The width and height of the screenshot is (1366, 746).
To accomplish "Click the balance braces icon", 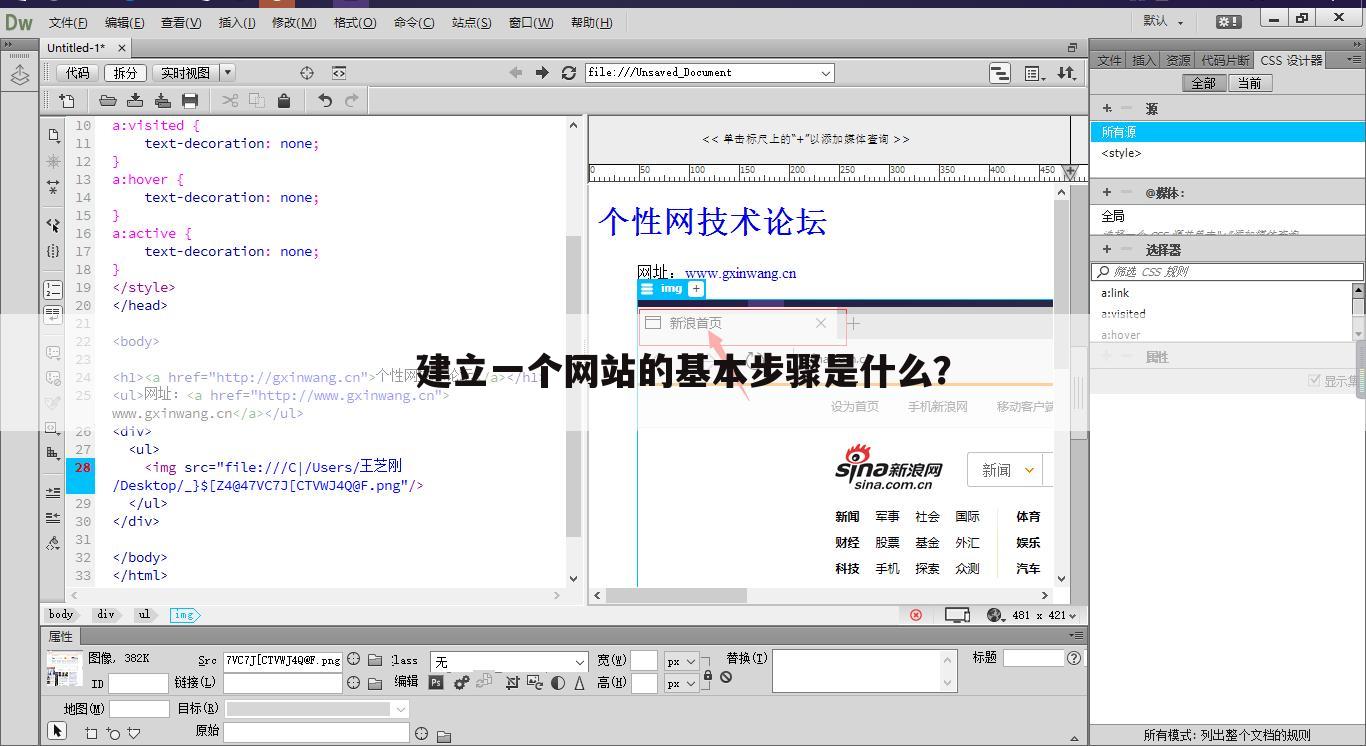I will 53,251.
